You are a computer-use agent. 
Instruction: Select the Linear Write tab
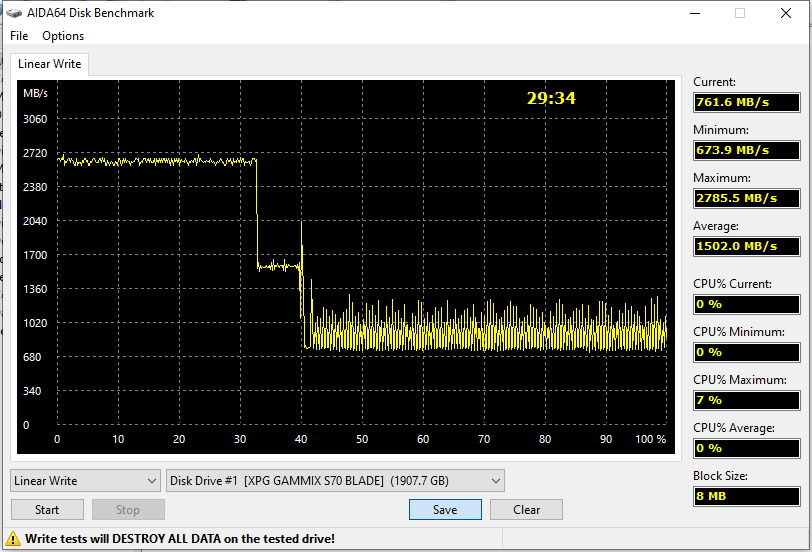point(50,64)
